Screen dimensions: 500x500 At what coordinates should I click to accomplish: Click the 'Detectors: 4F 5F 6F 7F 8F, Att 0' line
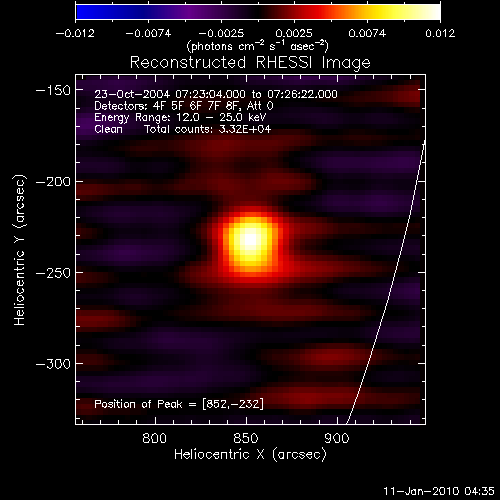(184, 106)
